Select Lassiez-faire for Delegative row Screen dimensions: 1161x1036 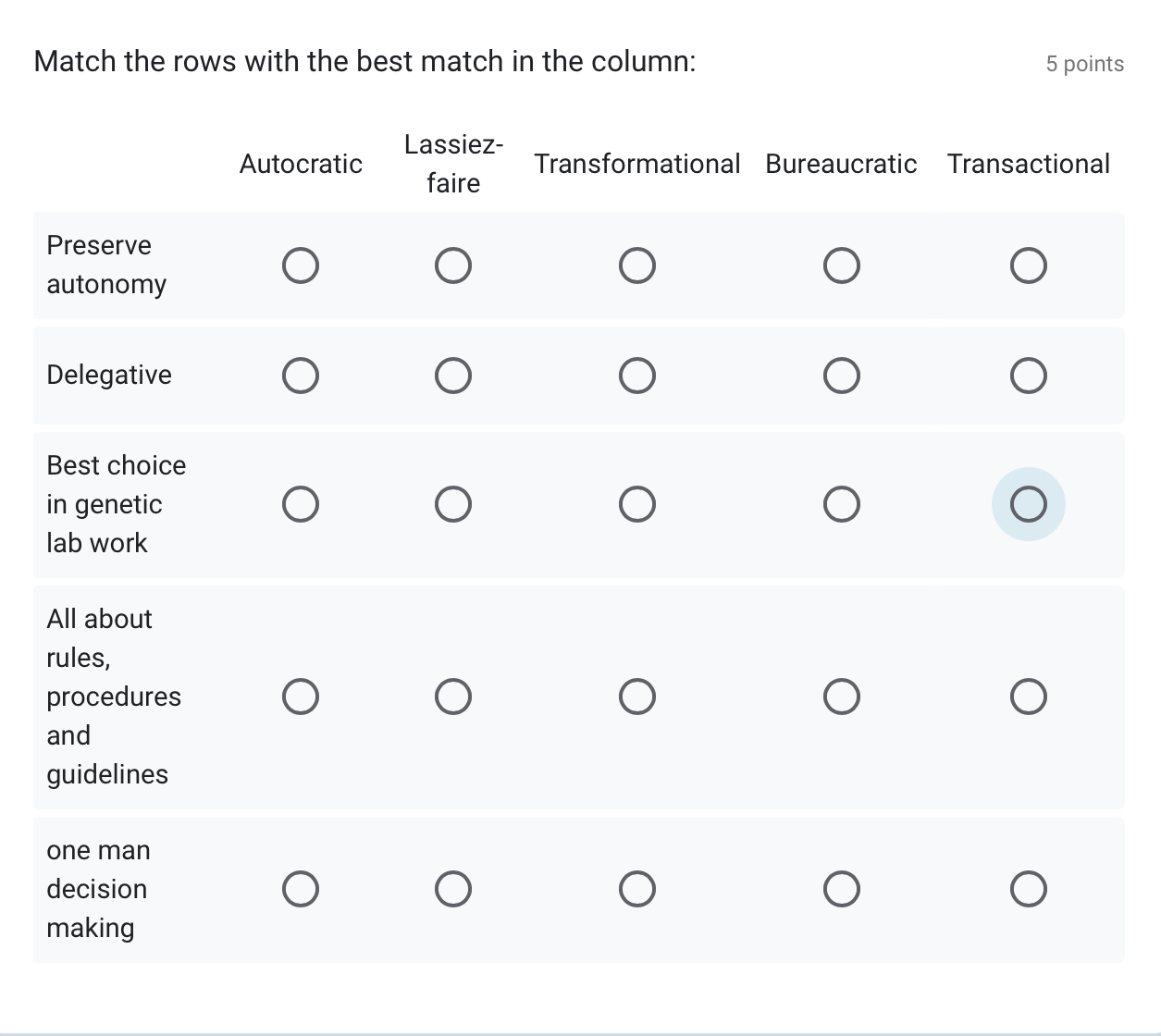(x=453, y=376)
